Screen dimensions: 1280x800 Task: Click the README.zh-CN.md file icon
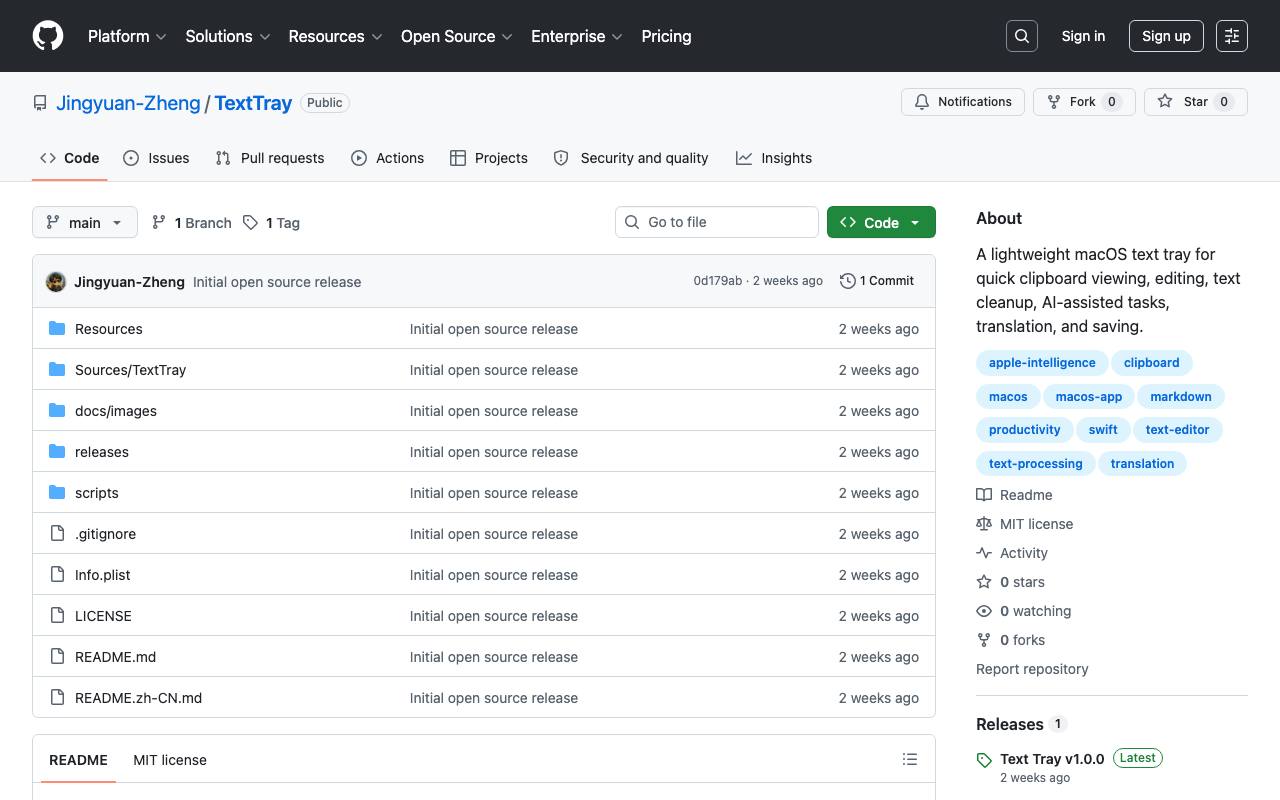pyautogui.click(x=57, y=698)
